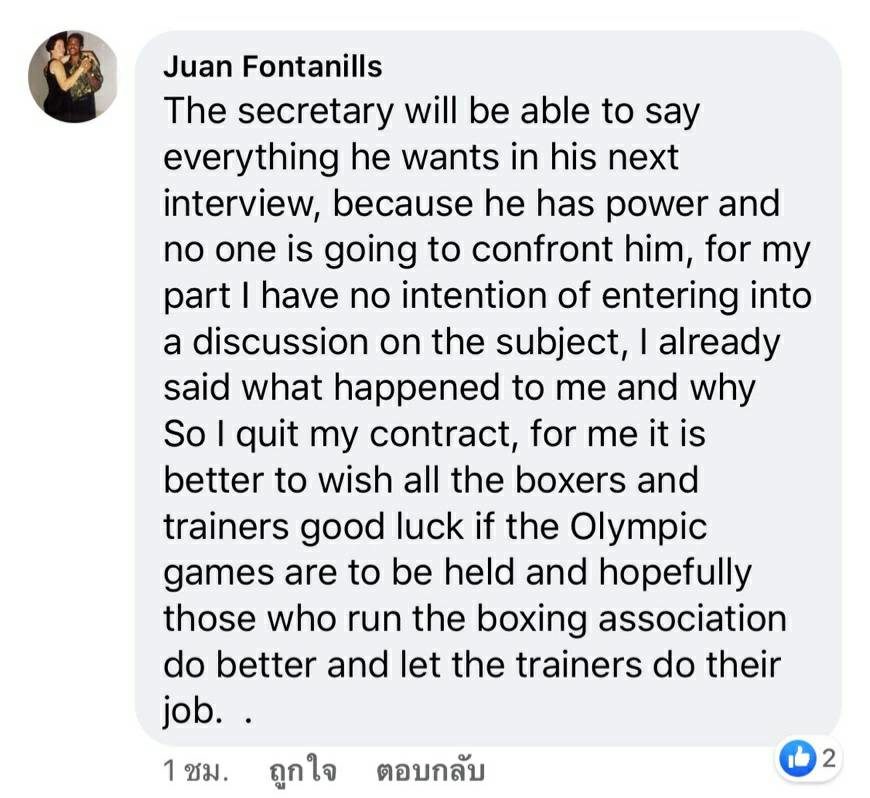Like the comment using ถูกใจ
Screen dimensions: 870x798
[x=302, y=770]
